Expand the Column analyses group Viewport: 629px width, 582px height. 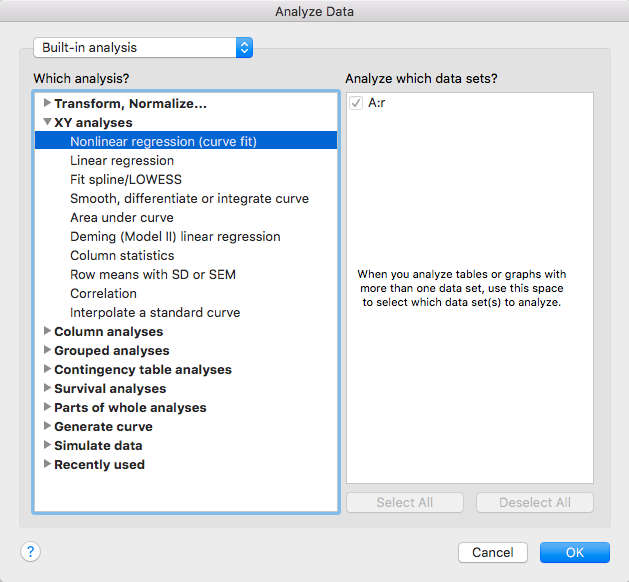tap(47, 331)
